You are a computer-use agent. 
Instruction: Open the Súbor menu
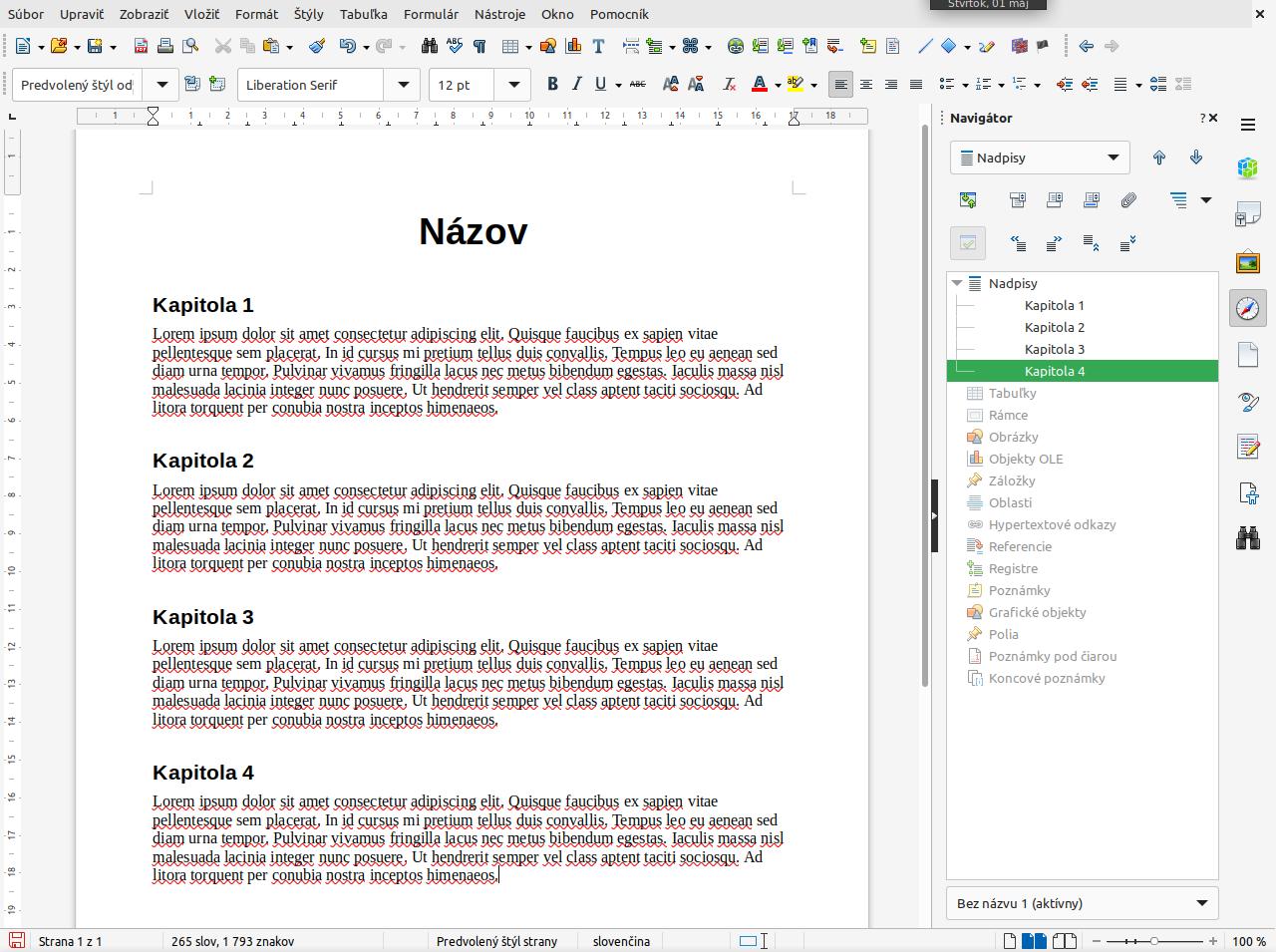coord(26,14)
